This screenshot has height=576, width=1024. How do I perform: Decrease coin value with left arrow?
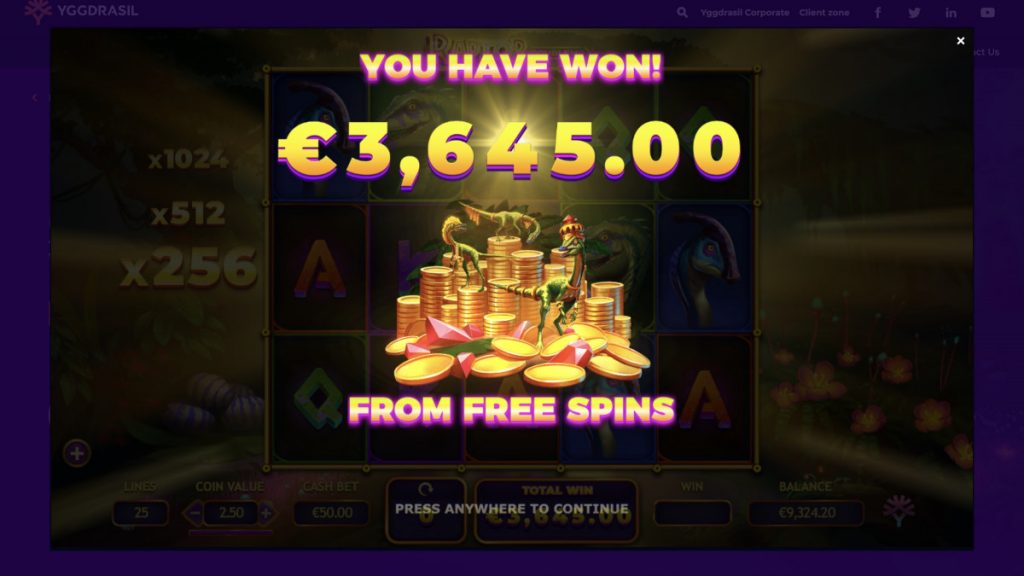pyautogui.click(x=193, y=513)
